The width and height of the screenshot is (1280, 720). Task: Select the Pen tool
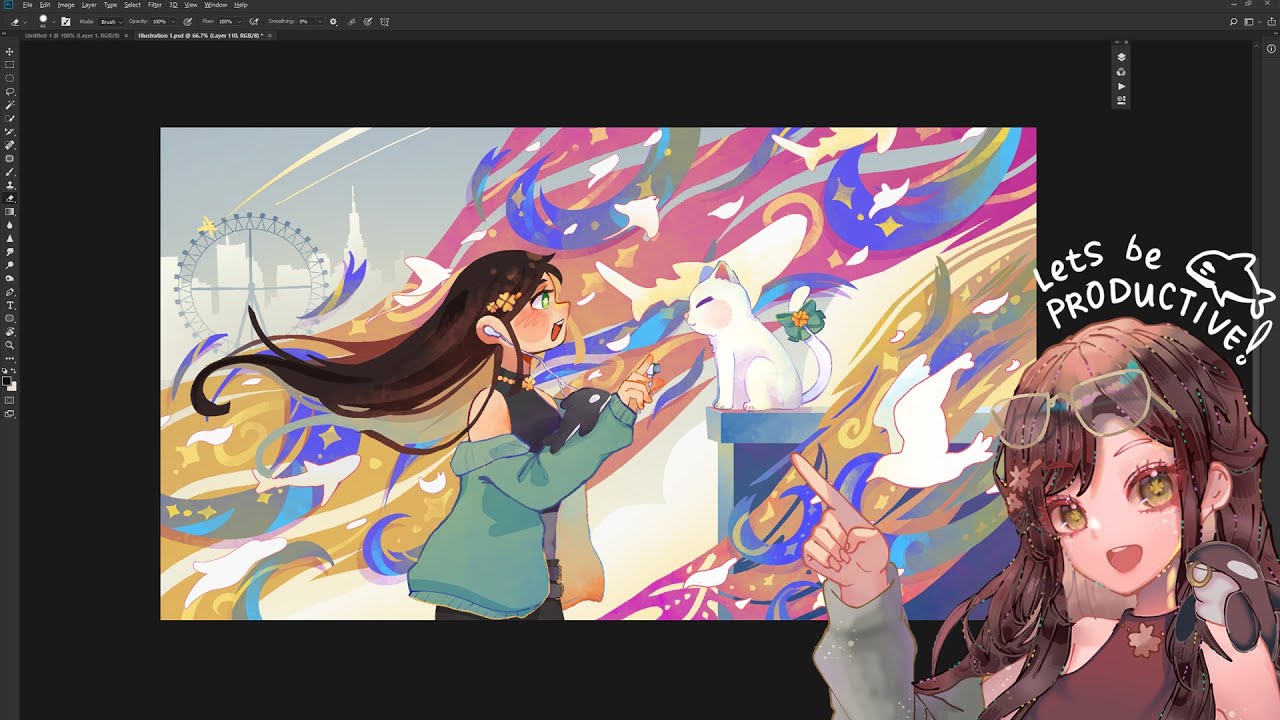pos(10,292)
